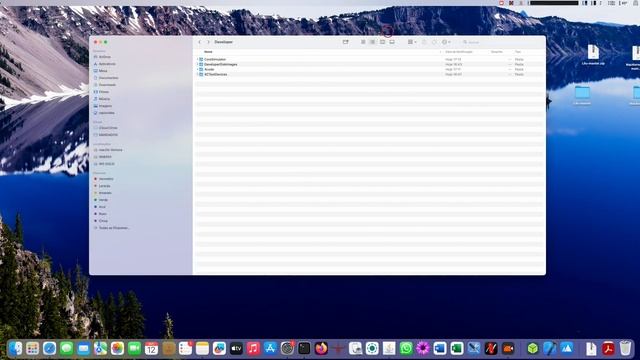640x360 pixels.
Task: Click the toolbar icon left of view buttons
Action: tap(345, 42)
